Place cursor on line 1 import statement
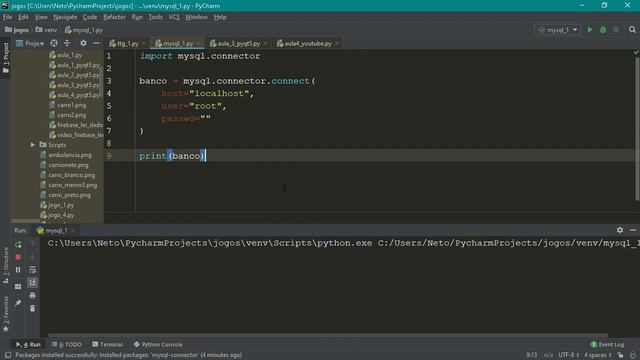 tap(200, 56)
